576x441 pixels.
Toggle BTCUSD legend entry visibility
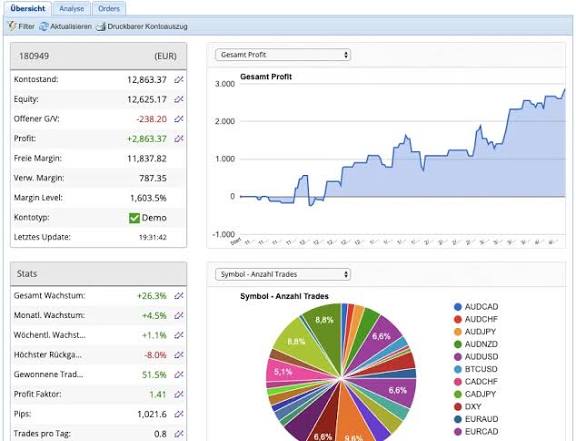coord(476,369)
